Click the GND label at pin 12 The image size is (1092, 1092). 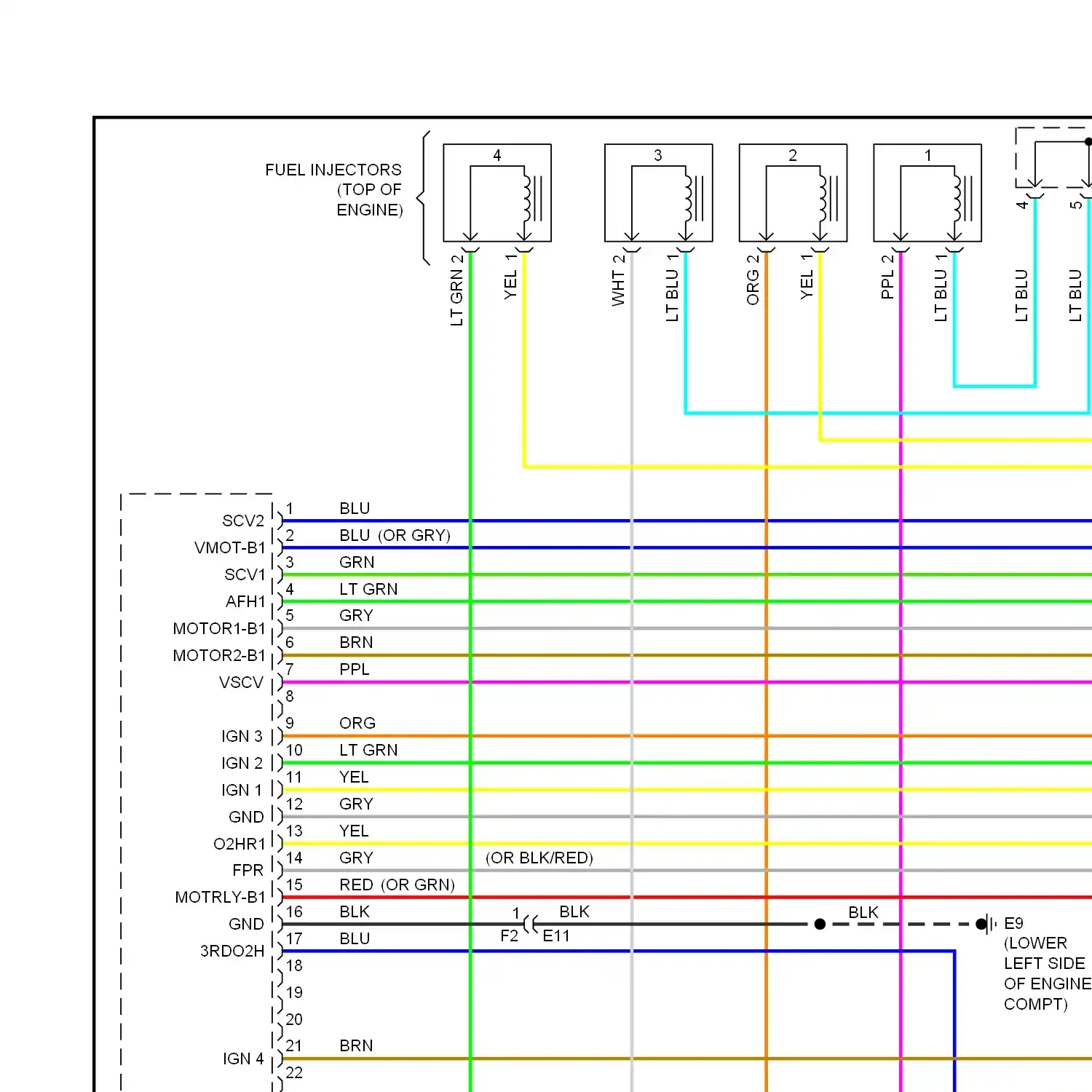point(246,818)
